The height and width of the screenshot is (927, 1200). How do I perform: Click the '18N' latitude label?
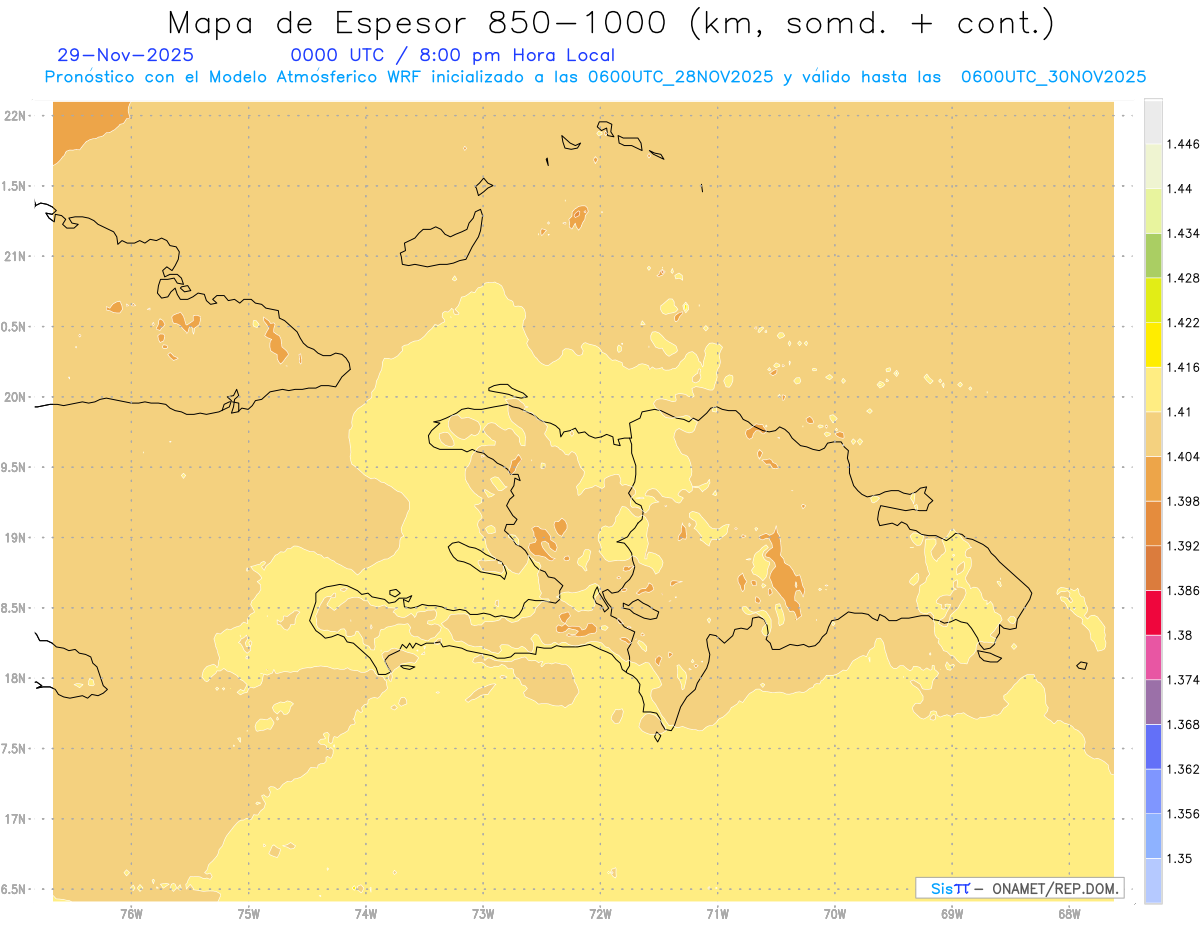tap(15, 678)
